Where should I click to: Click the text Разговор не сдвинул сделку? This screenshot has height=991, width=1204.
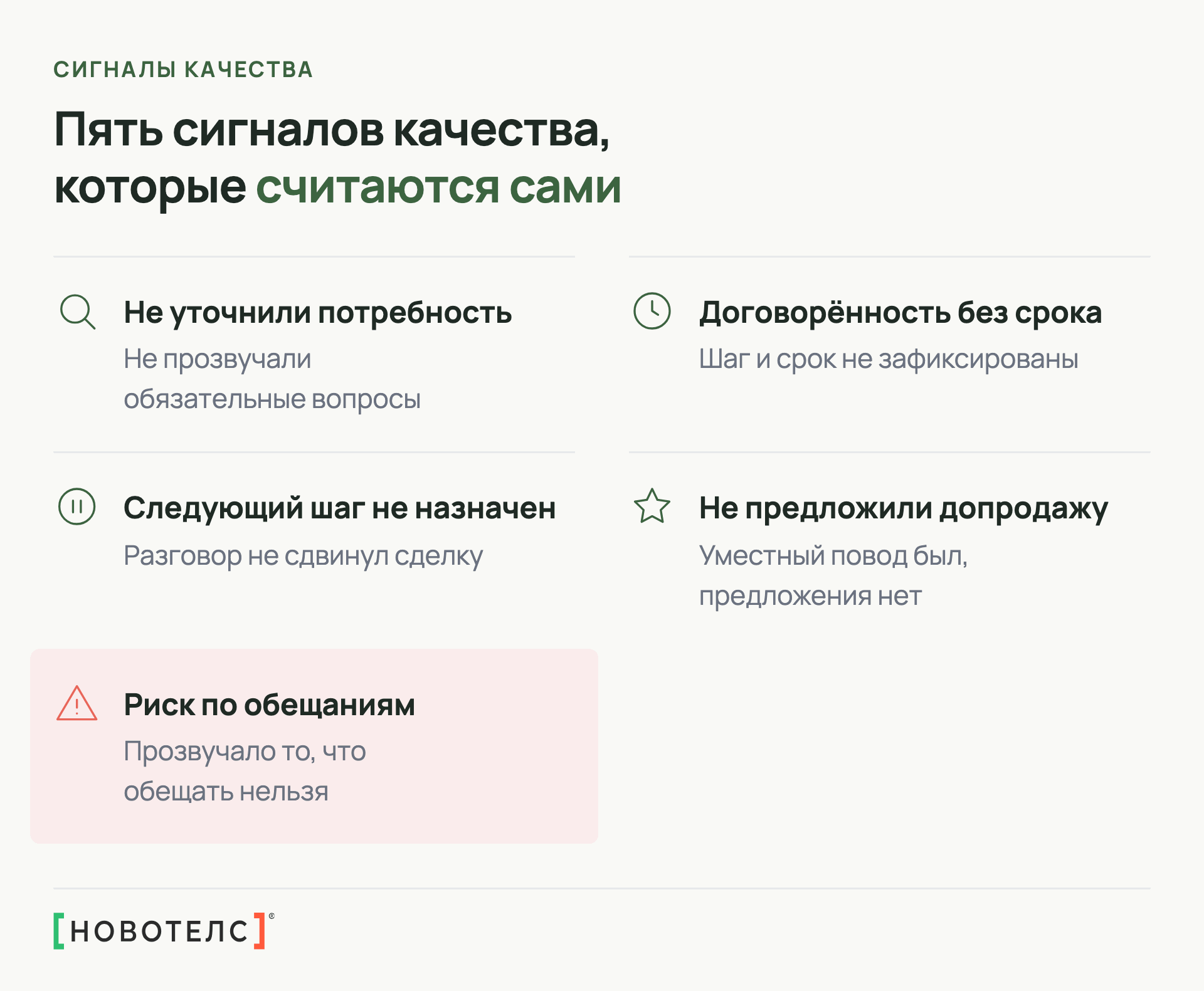(304, 556)
